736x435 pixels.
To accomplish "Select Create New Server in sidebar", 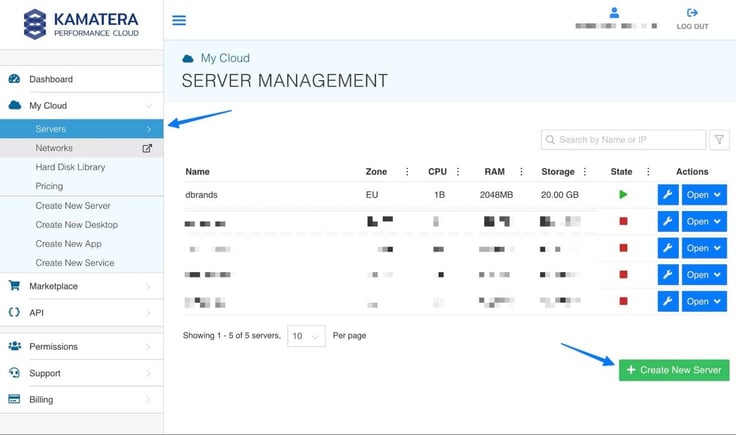I will 73,206.
